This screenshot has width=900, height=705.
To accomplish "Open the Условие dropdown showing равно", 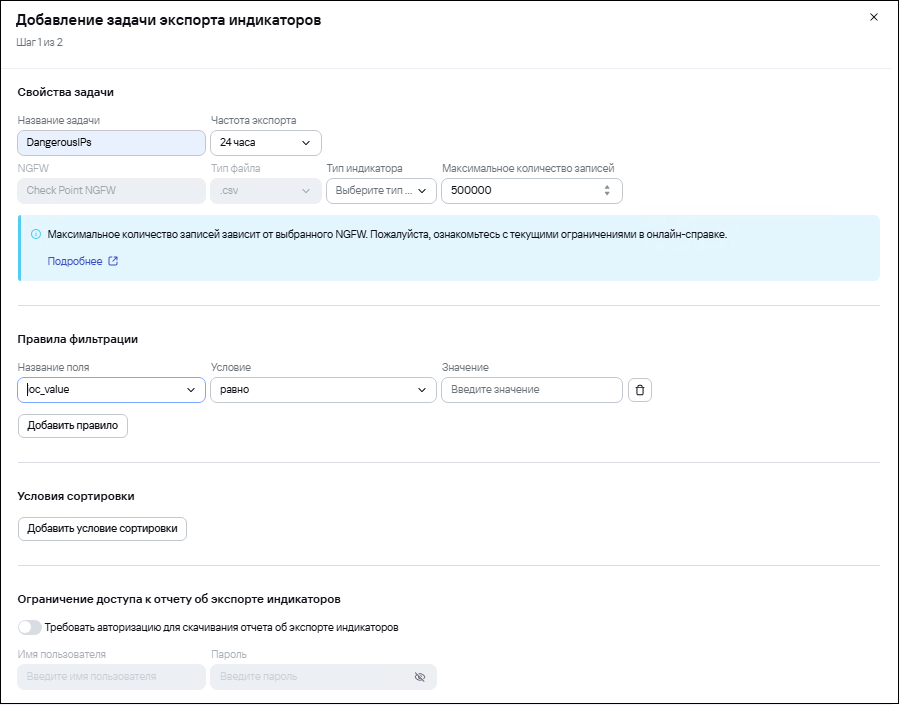I will (323, 390).
